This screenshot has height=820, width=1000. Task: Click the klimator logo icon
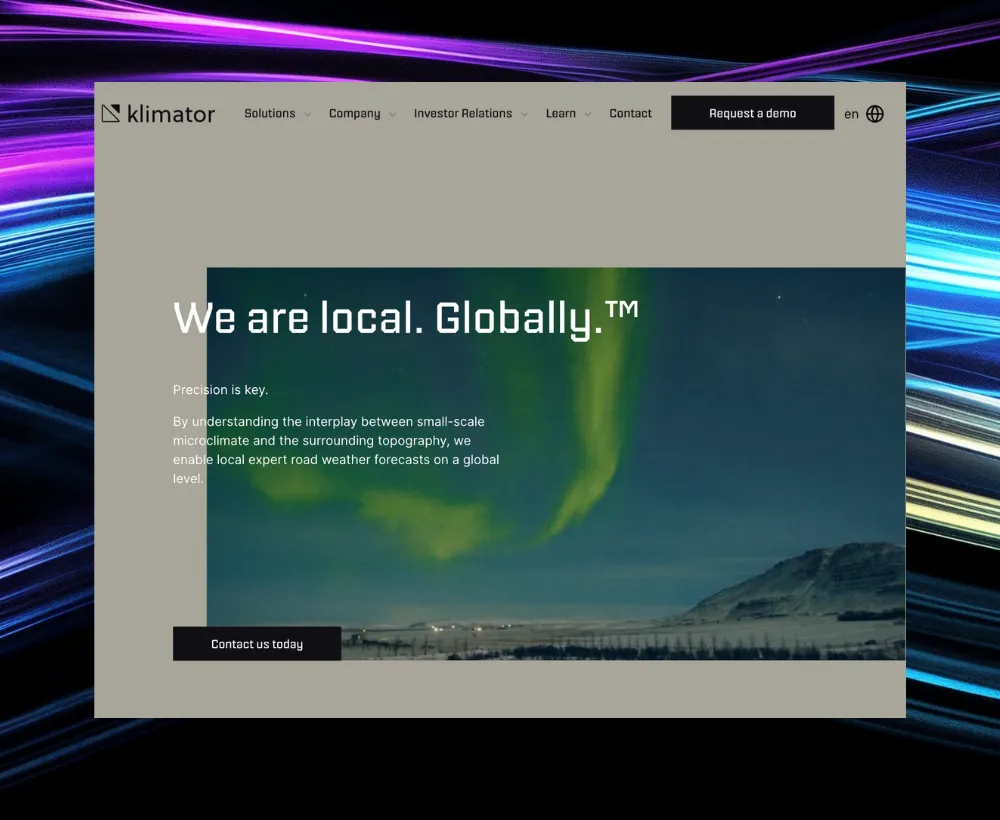tap(111, 114)
